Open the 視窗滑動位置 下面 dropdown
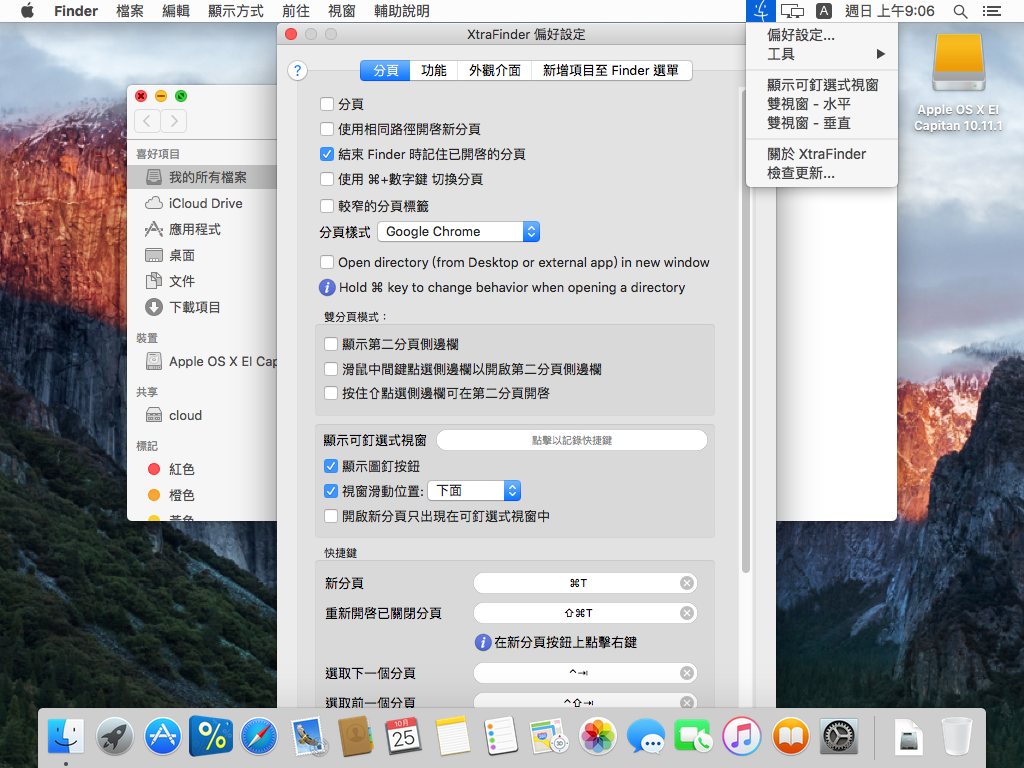Image resolution: width=1024 pixels, height=768 pixels. click(x=474, y=490)
